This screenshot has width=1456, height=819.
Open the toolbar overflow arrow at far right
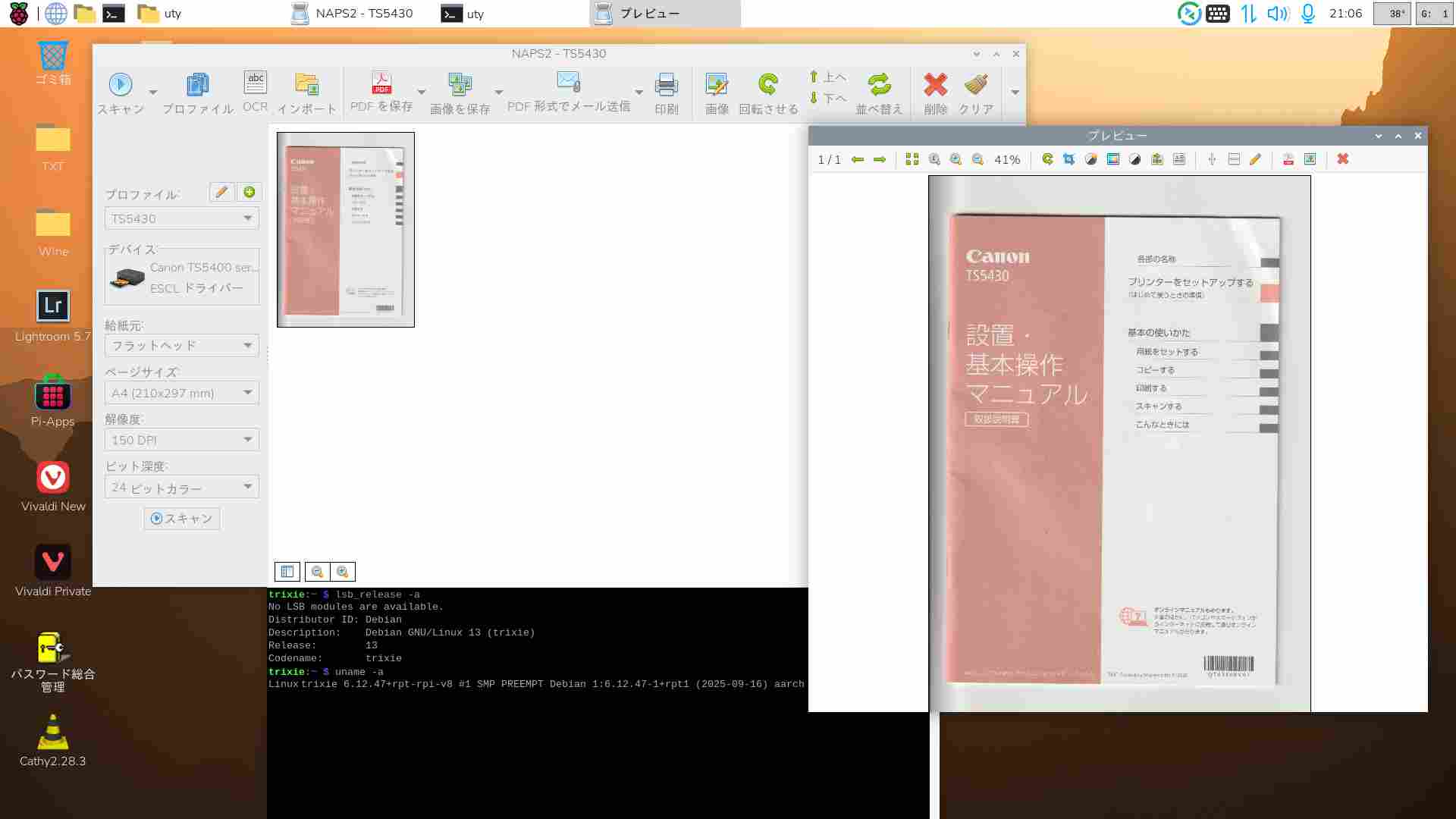coord(1015,93)
